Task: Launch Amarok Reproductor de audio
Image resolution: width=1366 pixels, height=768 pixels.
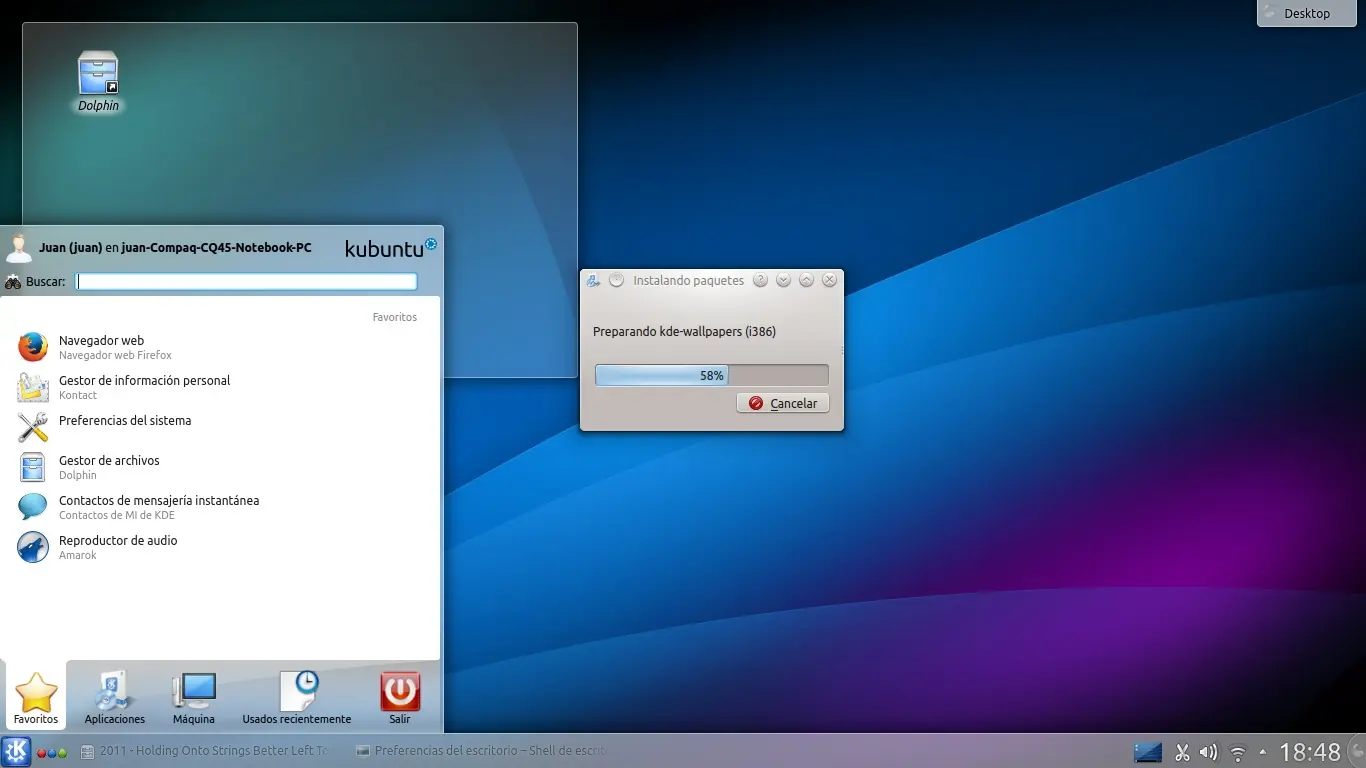Action: 220,547
